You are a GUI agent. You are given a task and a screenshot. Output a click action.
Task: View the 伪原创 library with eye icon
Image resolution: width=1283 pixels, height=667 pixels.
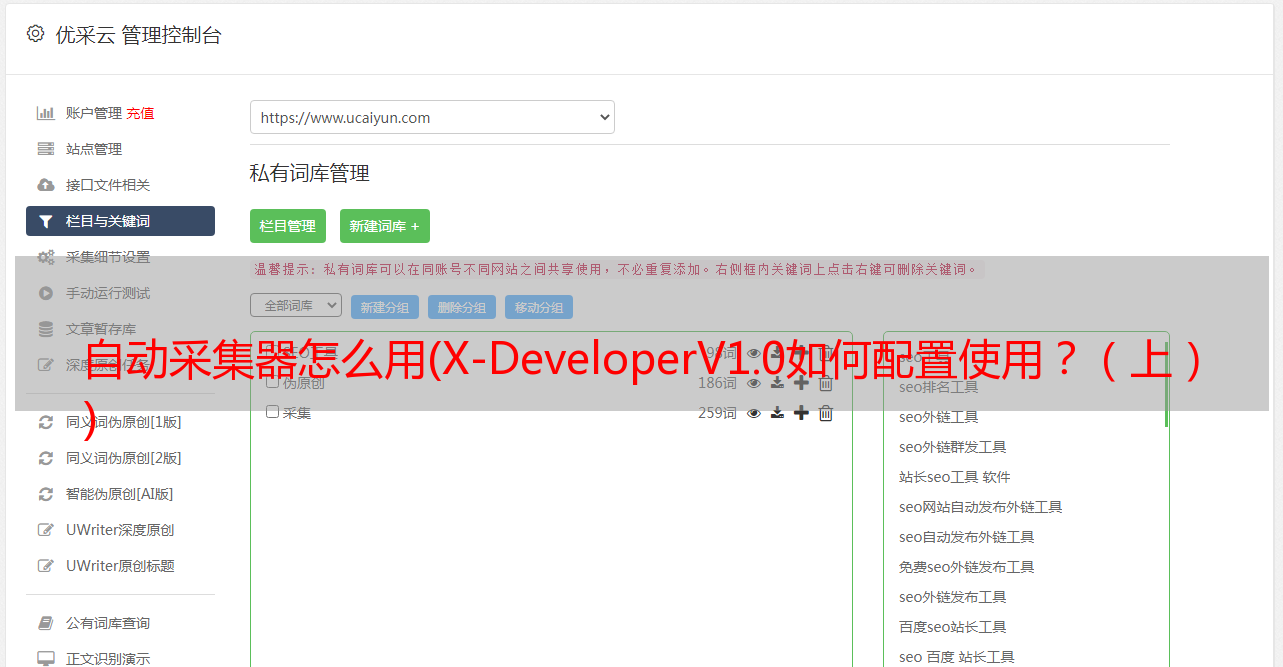754,383
